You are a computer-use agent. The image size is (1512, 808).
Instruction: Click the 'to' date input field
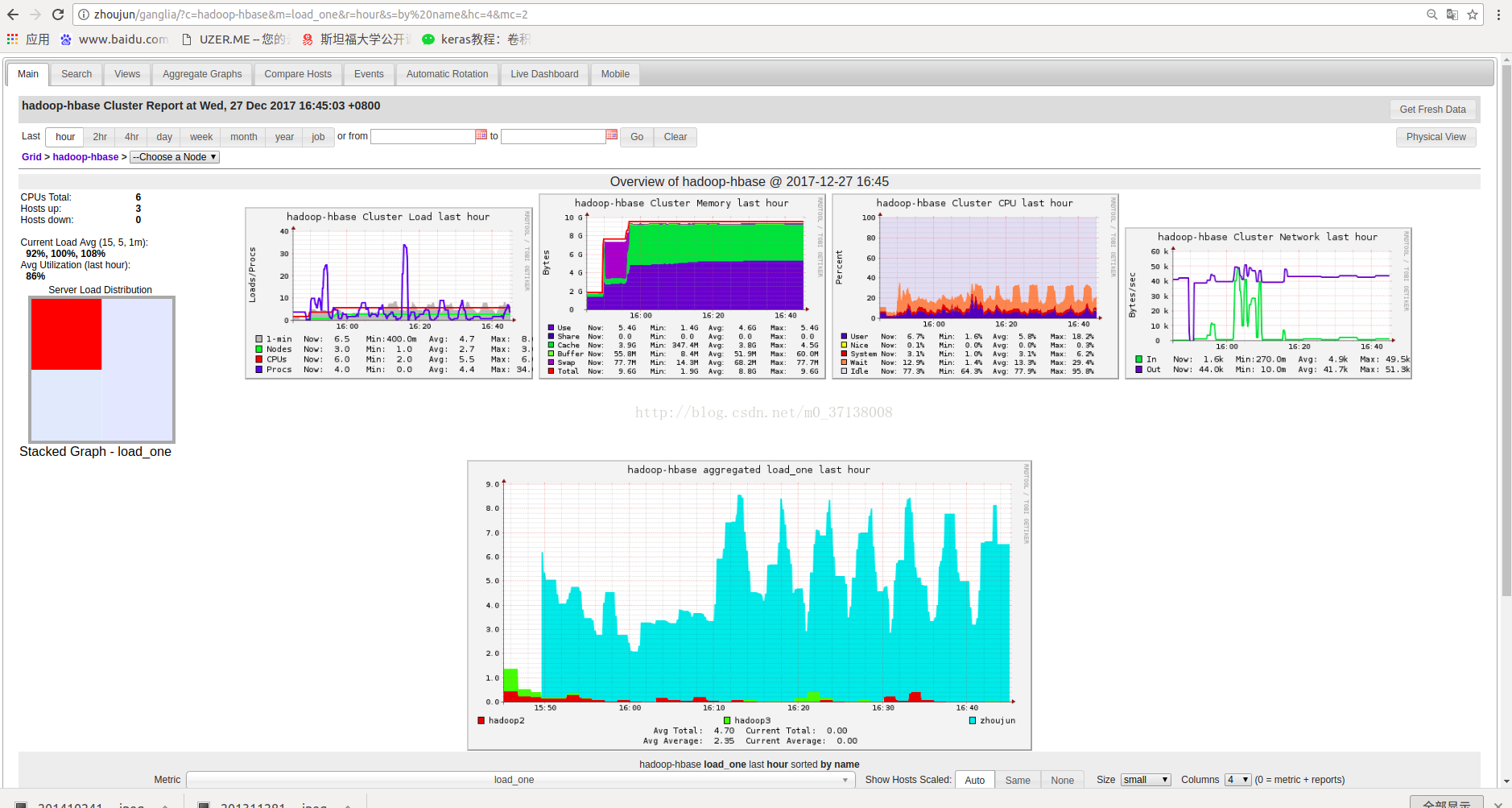(553, 137)
